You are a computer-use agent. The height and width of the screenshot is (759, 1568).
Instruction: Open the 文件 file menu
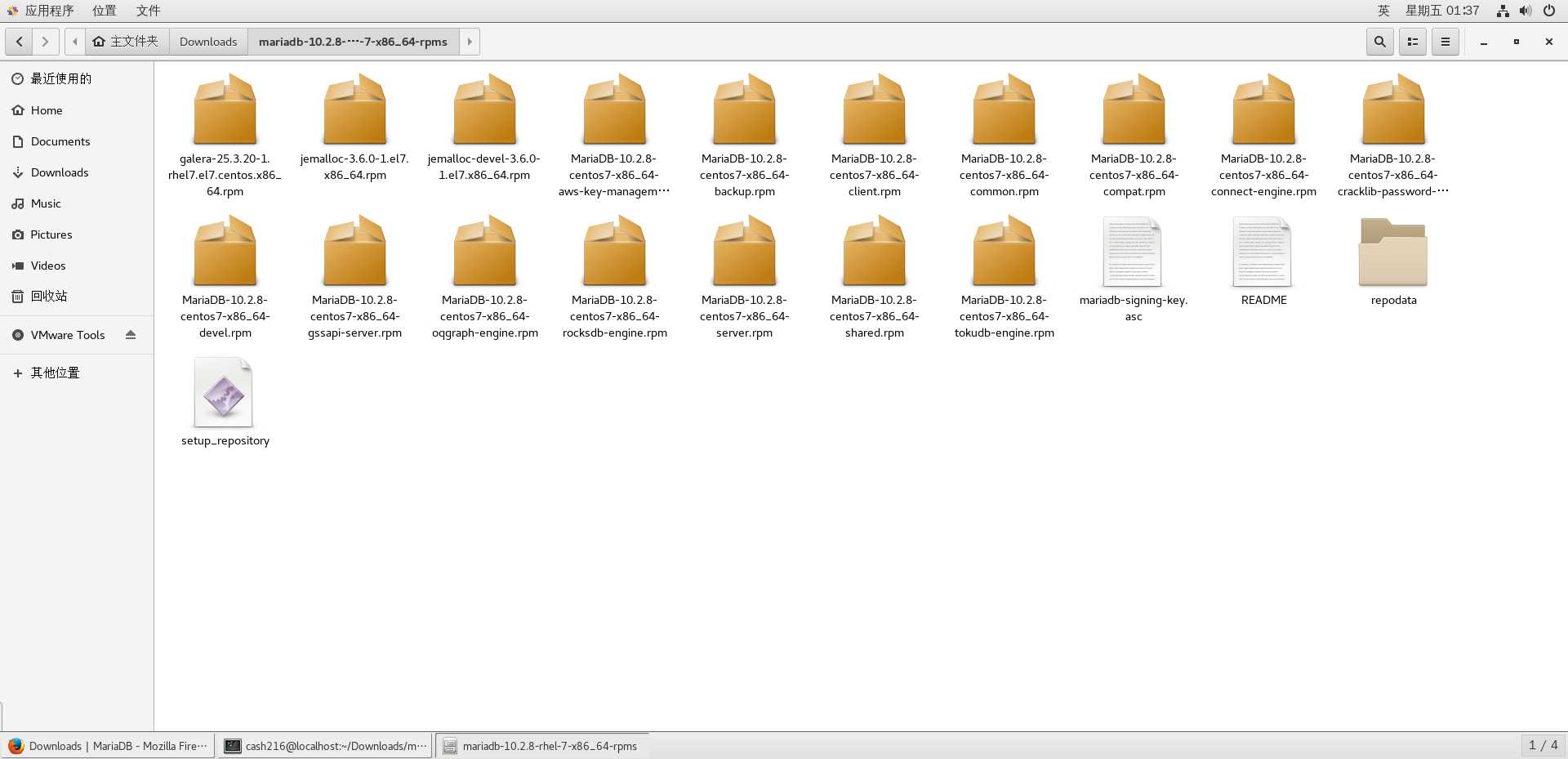(148, 11)
